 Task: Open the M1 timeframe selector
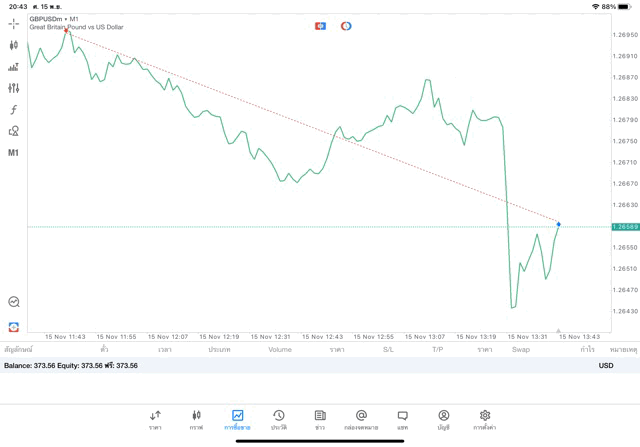[14, 153]
